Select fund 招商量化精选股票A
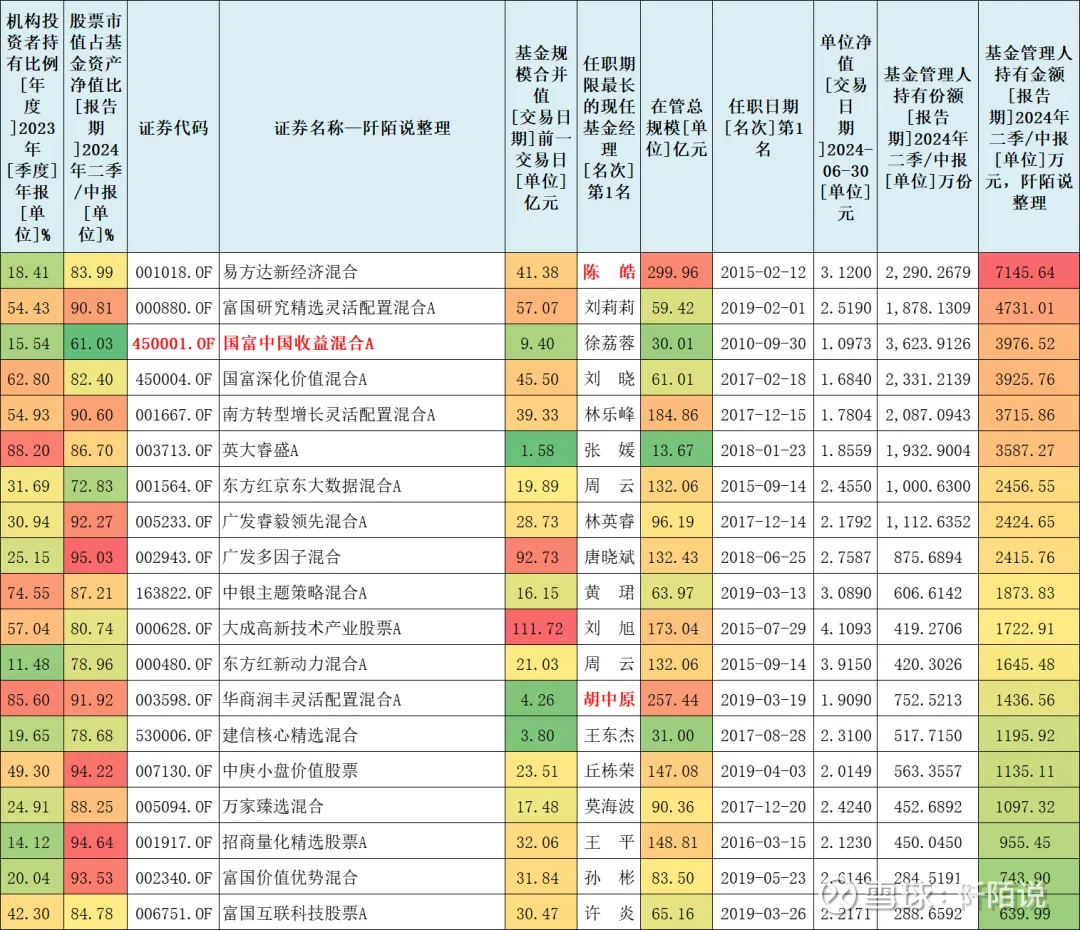This screenshot has width=1080, height=930. click(x=295, y=842)
